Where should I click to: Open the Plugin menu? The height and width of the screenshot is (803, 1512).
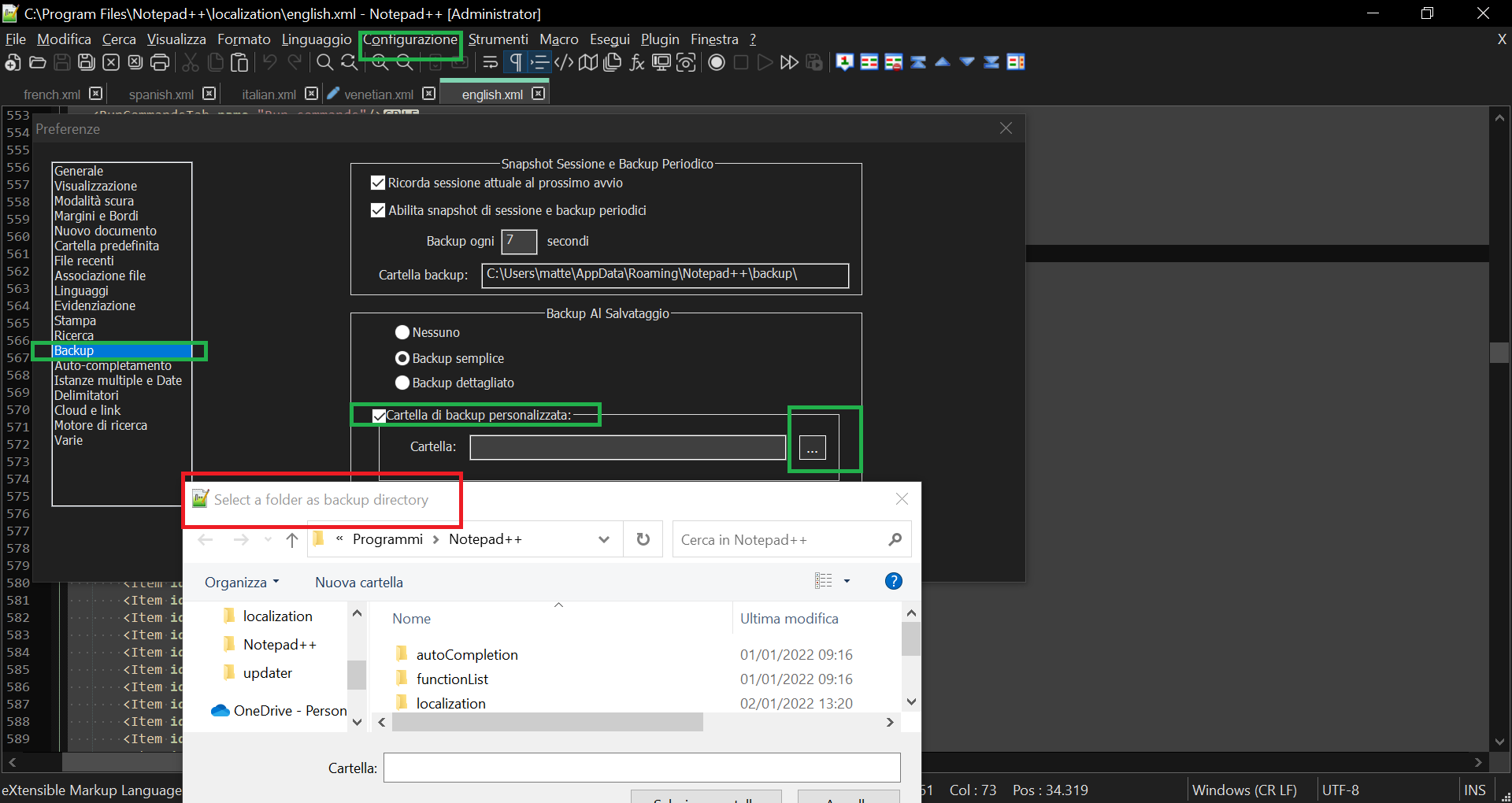[x=659, y=39]
